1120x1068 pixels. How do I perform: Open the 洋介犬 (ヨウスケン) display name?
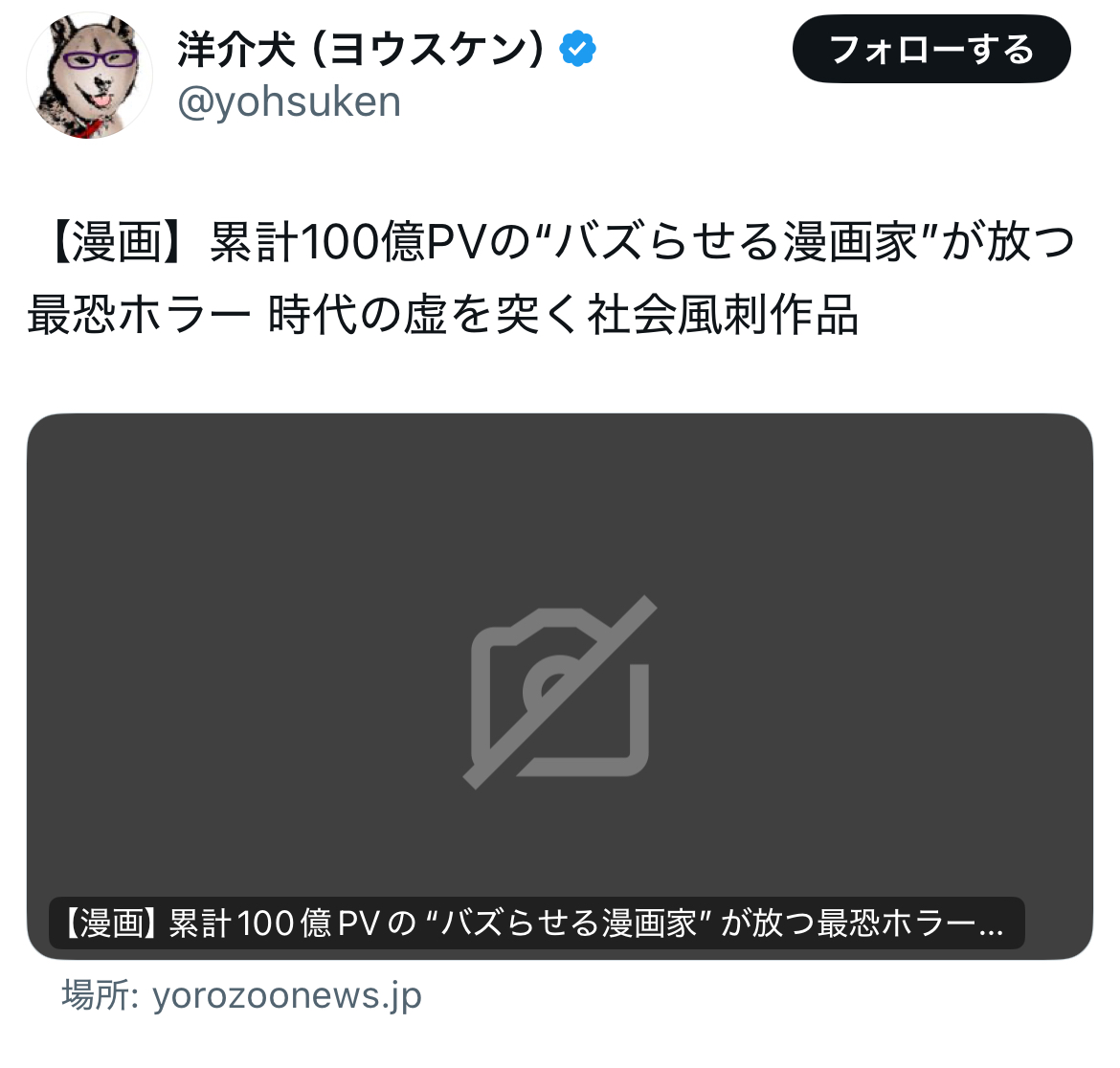[361, 49]
